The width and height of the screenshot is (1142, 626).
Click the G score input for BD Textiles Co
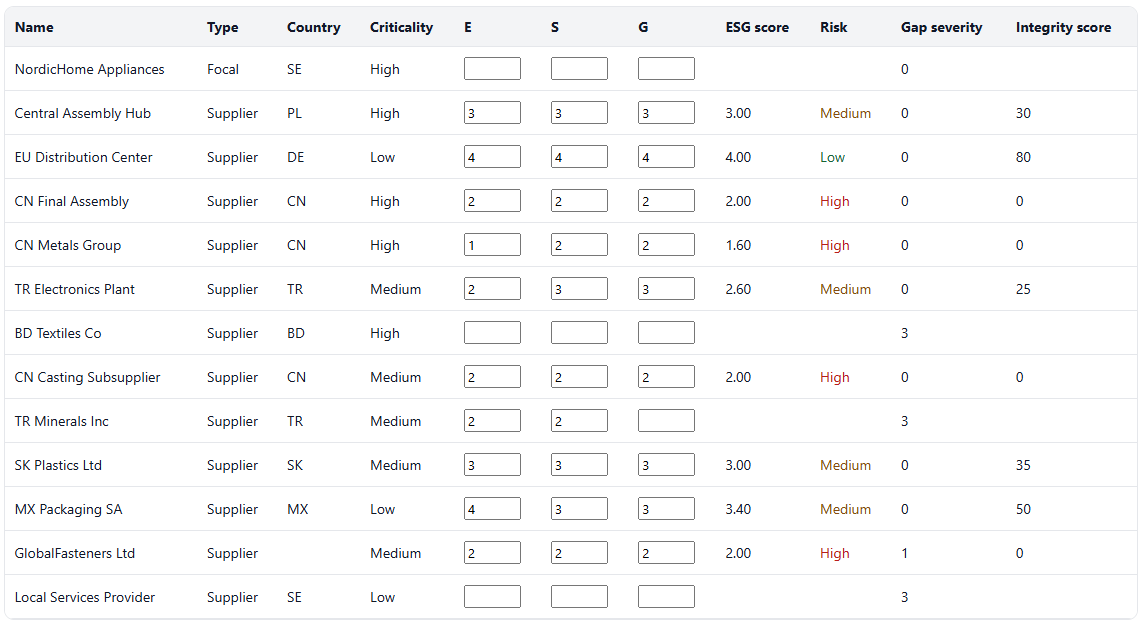666,332
